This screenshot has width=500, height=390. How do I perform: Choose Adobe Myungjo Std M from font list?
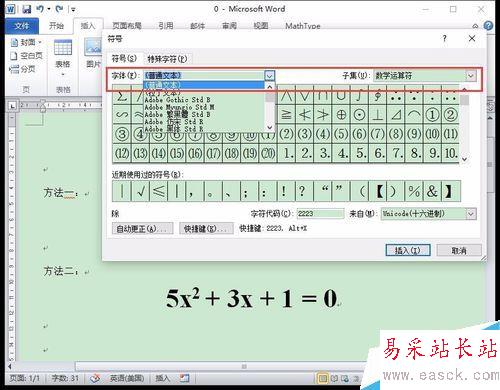179,107
